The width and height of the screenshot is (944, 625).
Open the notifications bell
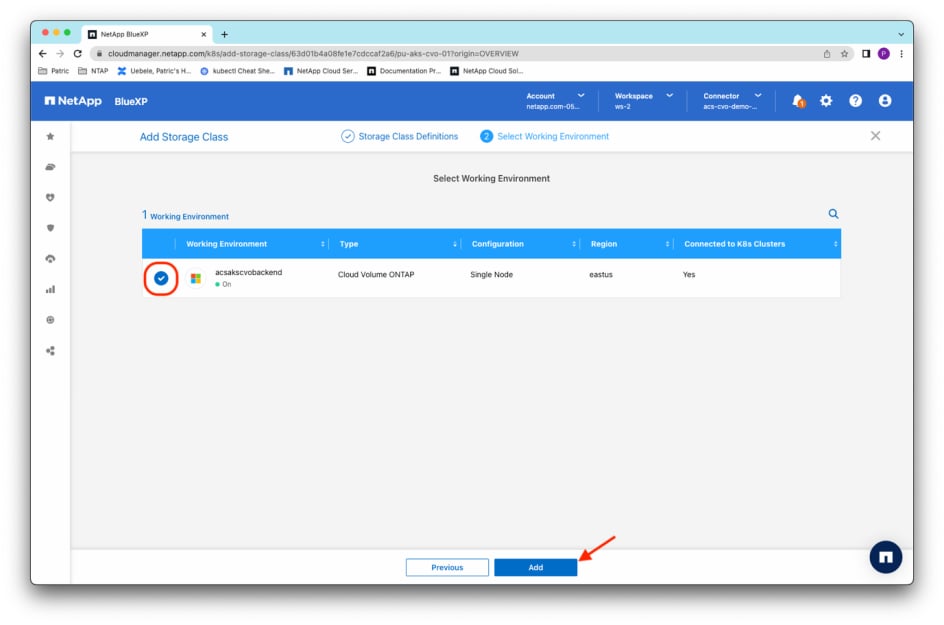[798, 101]
